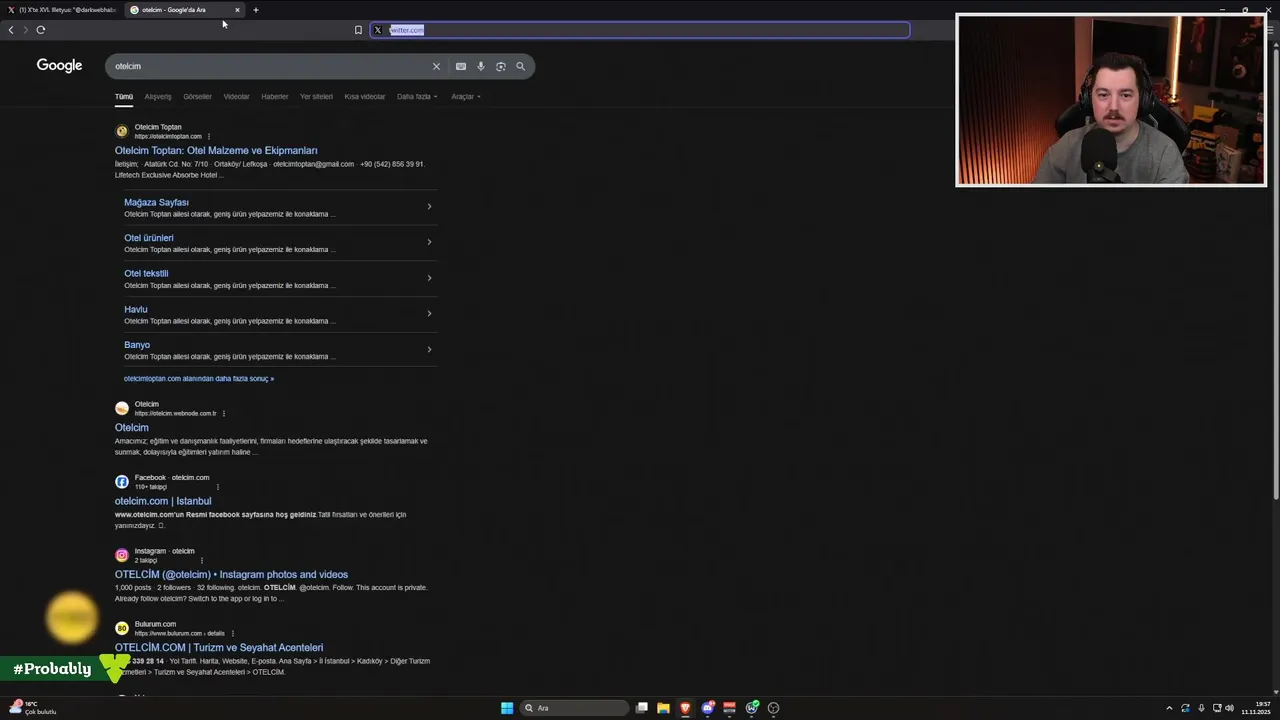
Task: Bookmark this page using the bookmark icon
Action: [x=358, y=30]
